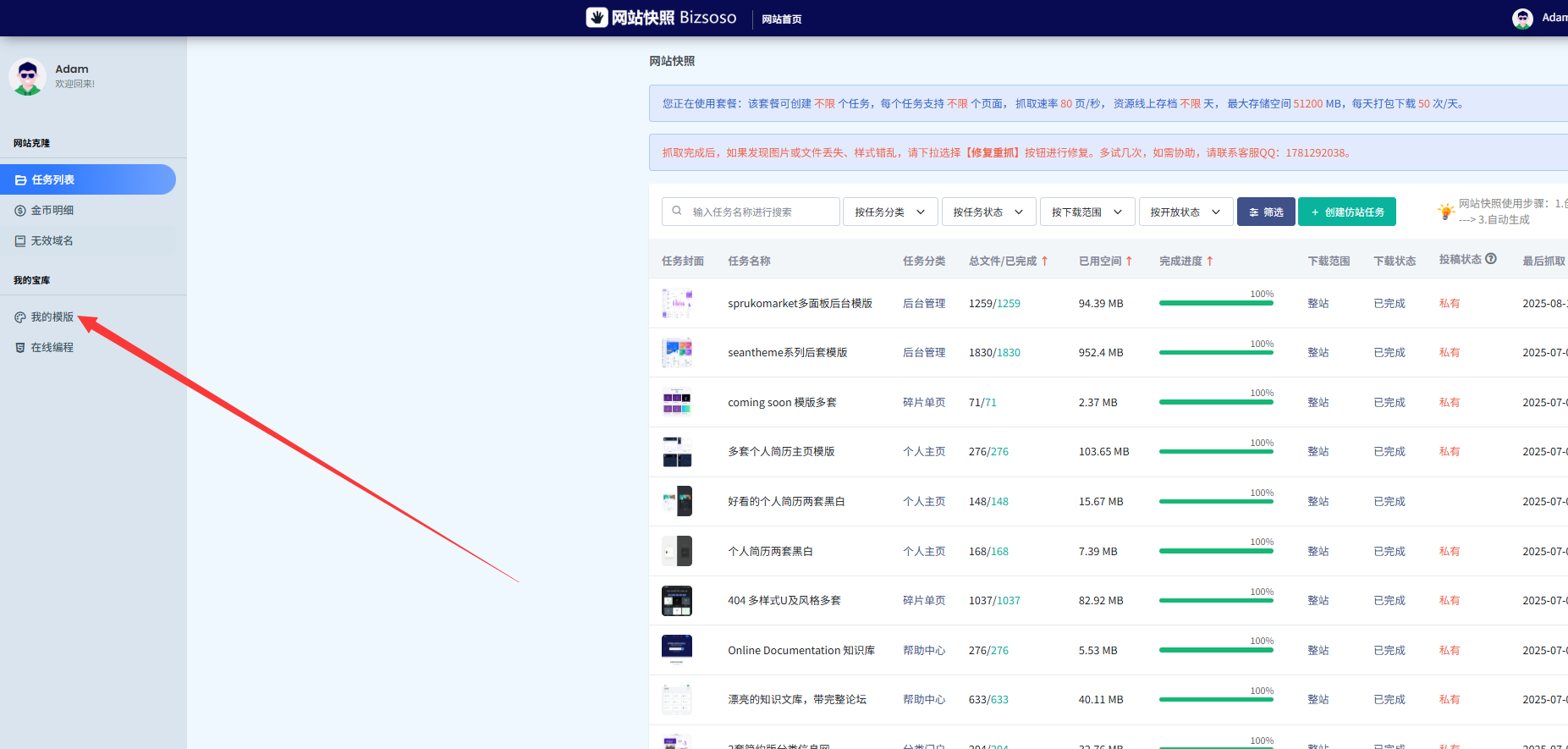
Task: Open the 按下载范围 dropdown
Action: point(1087,212)
